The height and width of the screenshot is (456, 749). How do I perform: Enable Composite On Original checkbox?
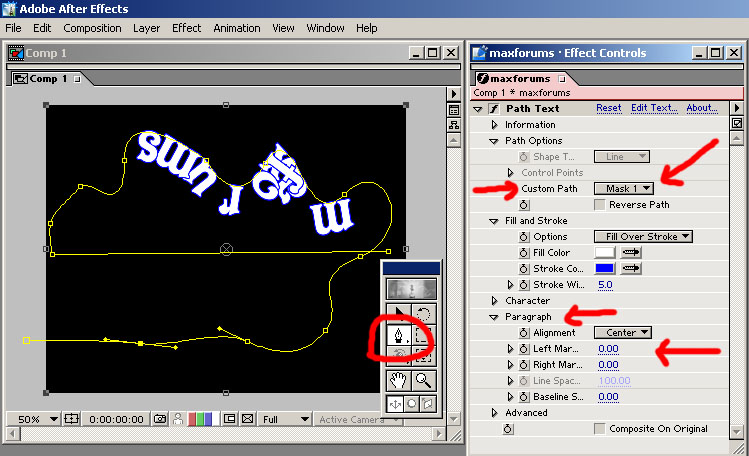pyautogui.click(x=599, y=428)
